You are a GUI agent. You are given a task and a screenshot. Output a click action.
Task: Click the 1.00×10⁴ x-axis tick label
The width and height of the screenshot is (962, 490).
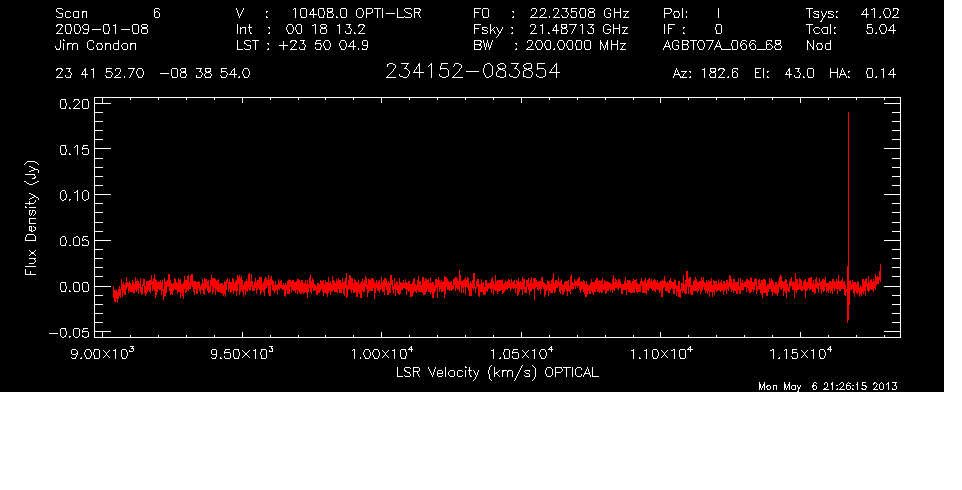(382, 354)
